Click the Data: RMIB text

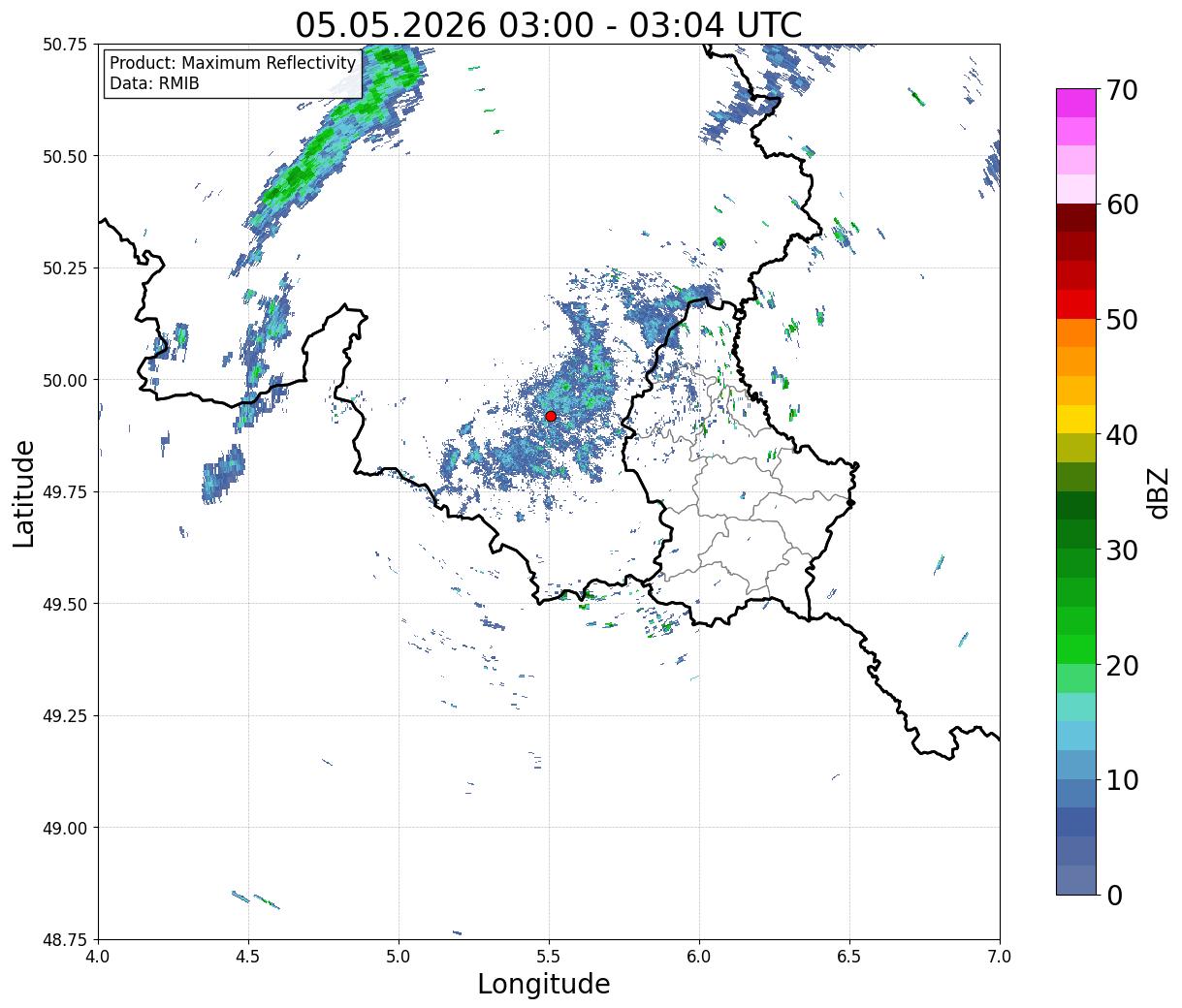154,84
